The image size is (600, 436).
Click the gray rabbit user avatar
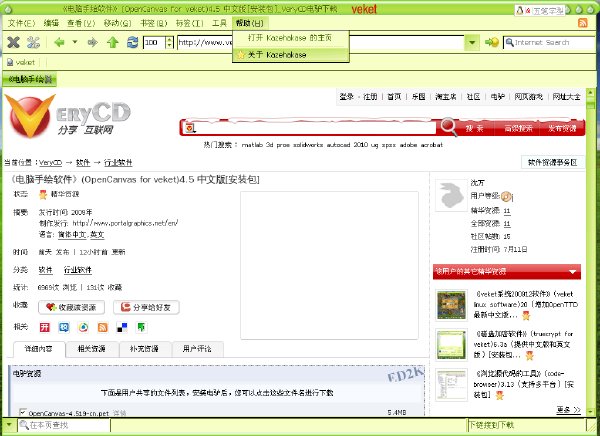pos(452,195)
